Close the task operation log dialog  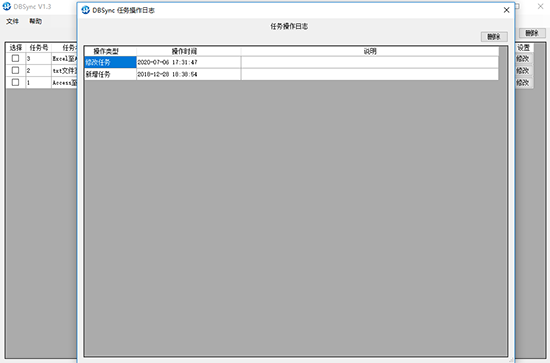506,10
